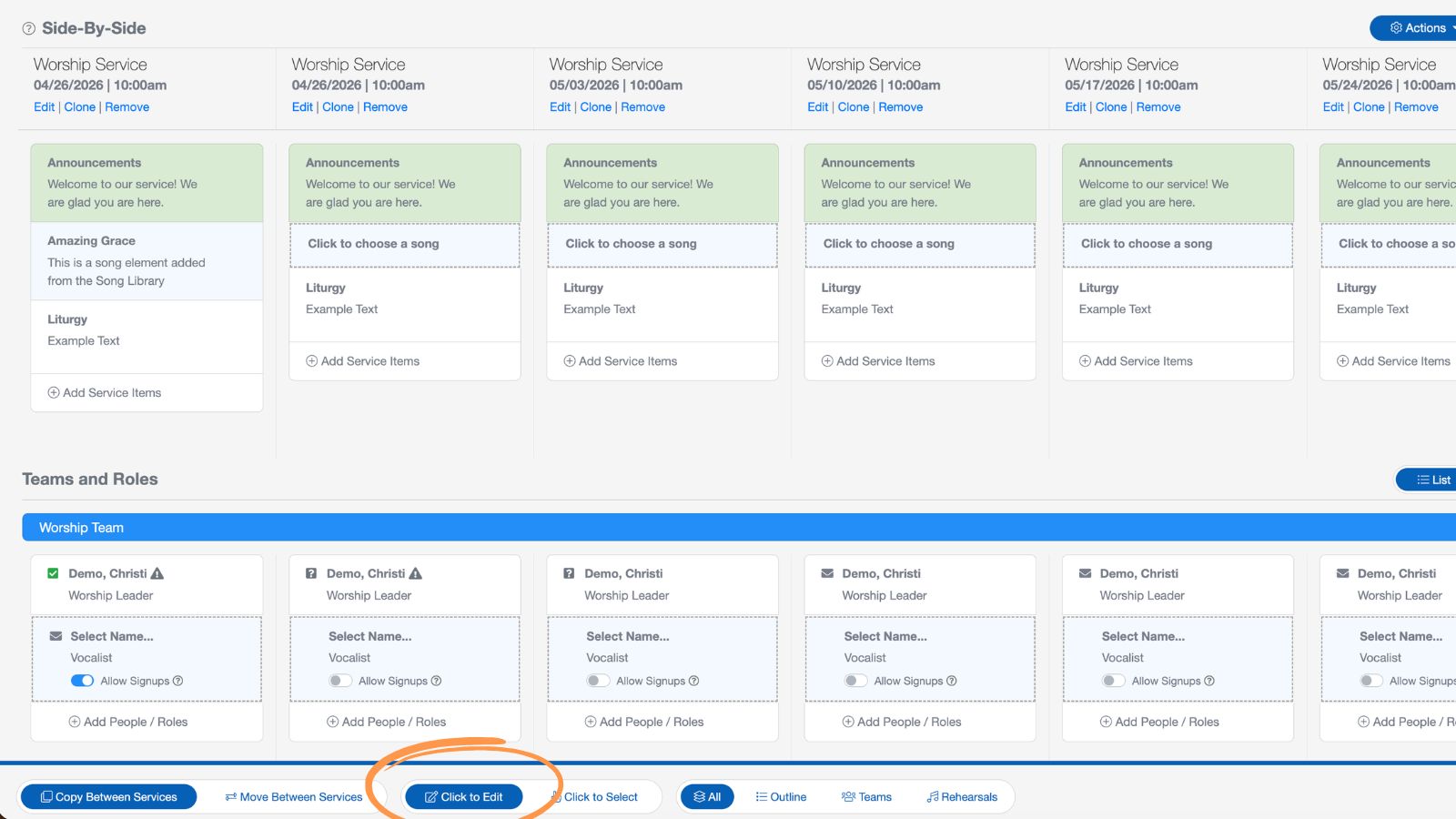Screen dimensions: 1456x819
Task: Click the Move Between Services arrows icon
Action: click(230, 796)
